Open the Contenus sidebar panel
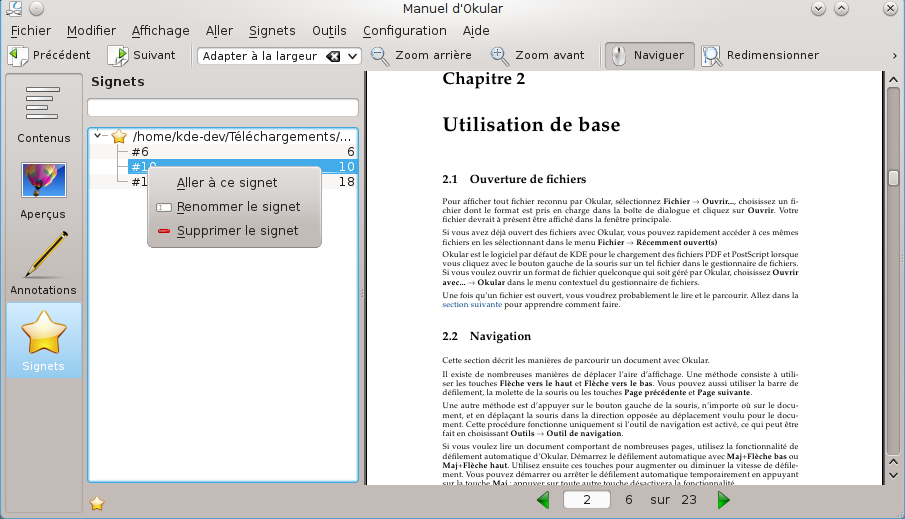The height and width of the screenshot is (519, 905). click(44, 112)
